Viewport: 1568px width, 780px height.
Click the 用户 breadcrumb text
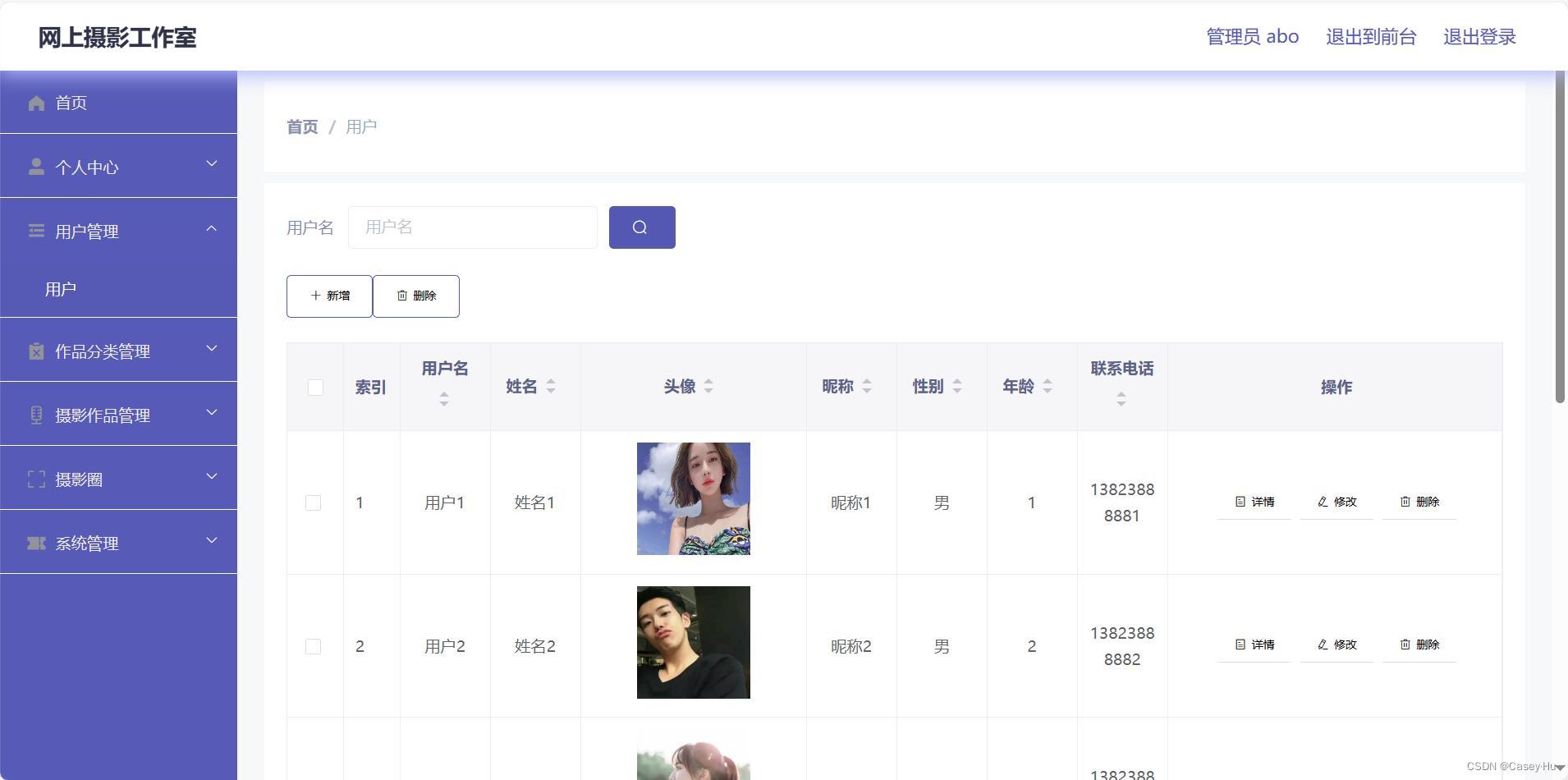click(x=361, y=127)
